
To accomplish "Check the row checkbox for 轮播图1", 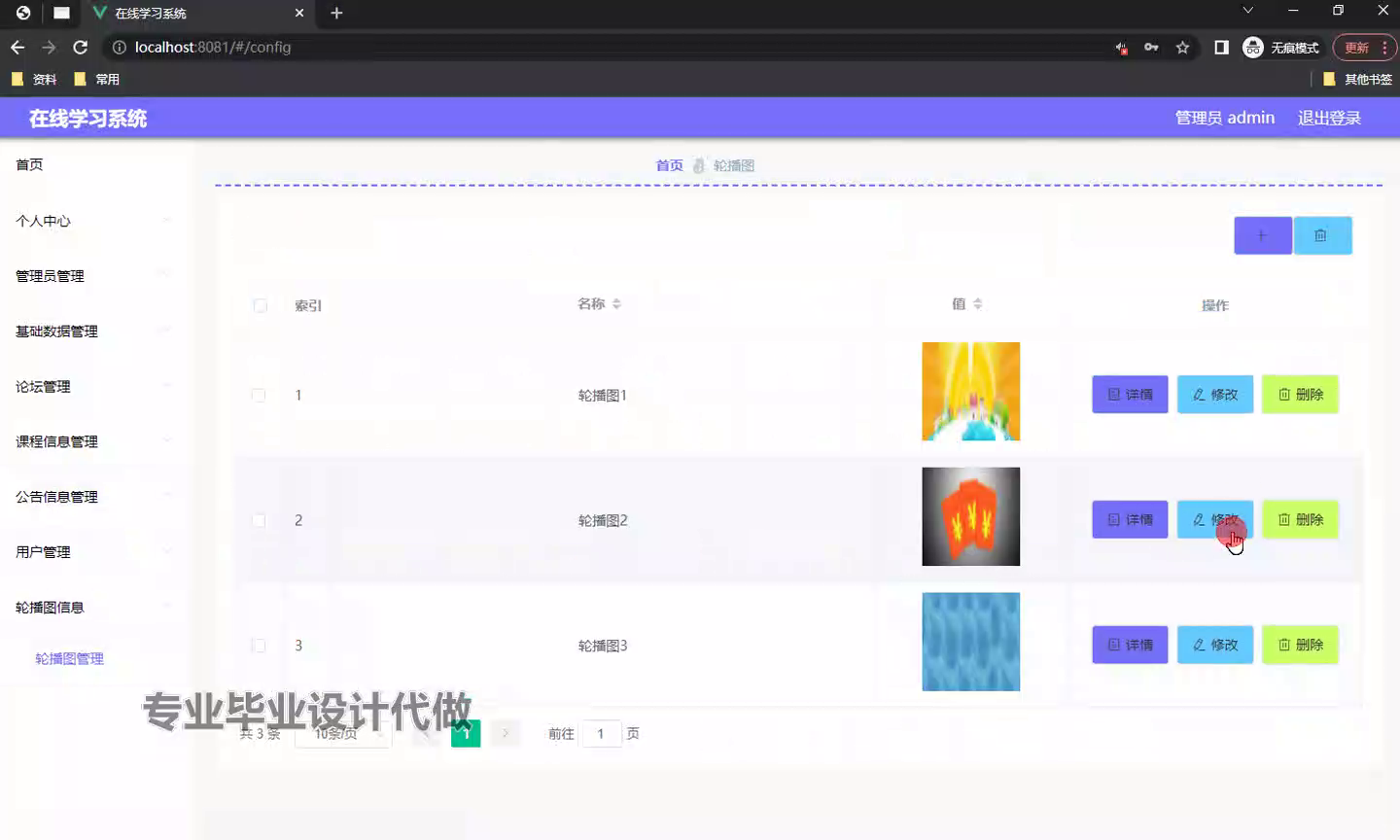I will (x=259, y=395).
